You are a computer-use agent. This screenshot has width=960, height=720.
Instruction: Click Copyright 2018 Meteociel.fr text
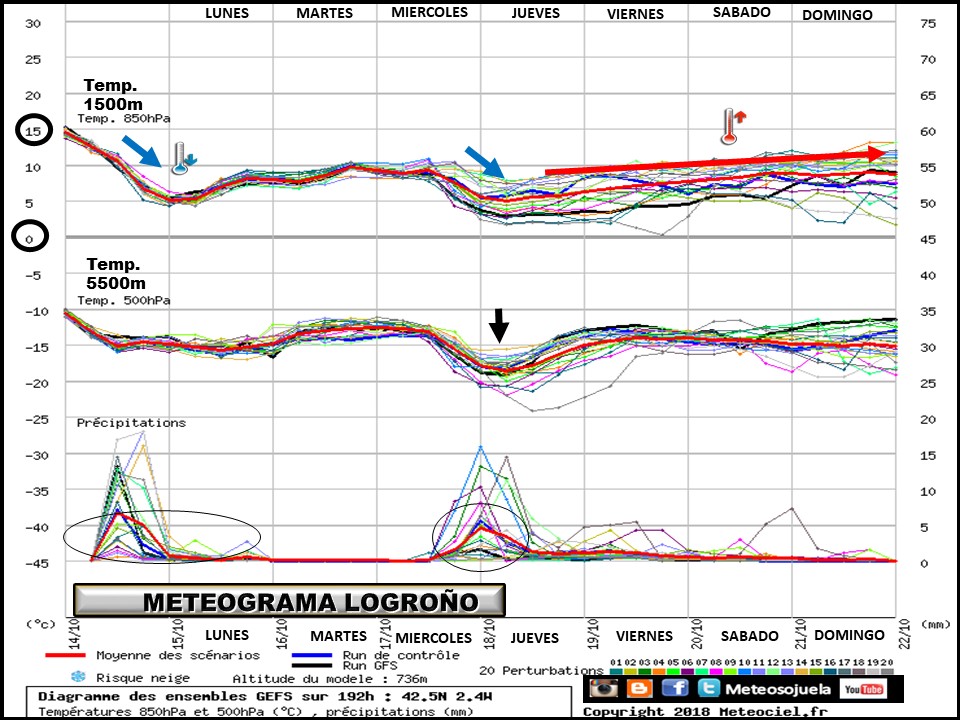(705, 712)
